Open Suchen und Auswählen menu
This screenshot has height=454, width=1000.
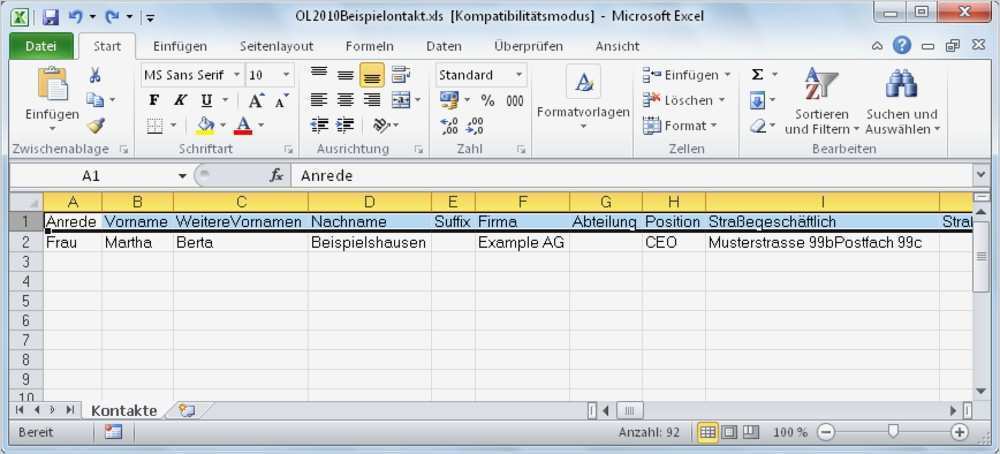point(902,101)
